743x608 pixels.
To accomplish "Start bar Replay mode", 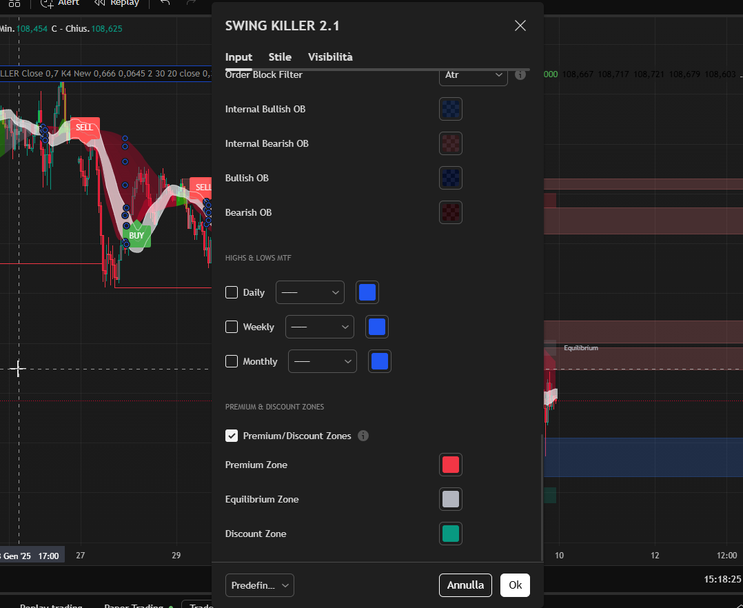I will (117, 3).
